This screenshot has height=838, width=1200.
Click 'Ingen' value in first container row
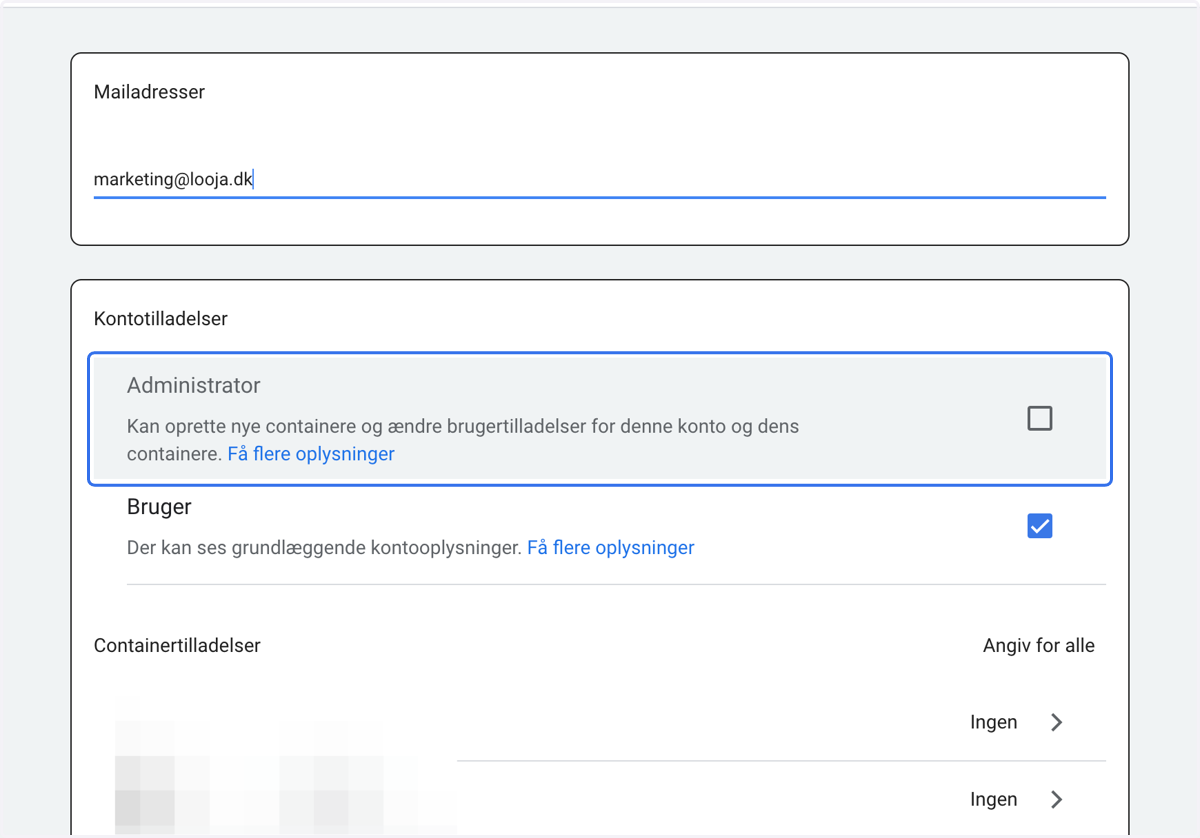coord(994,722)
